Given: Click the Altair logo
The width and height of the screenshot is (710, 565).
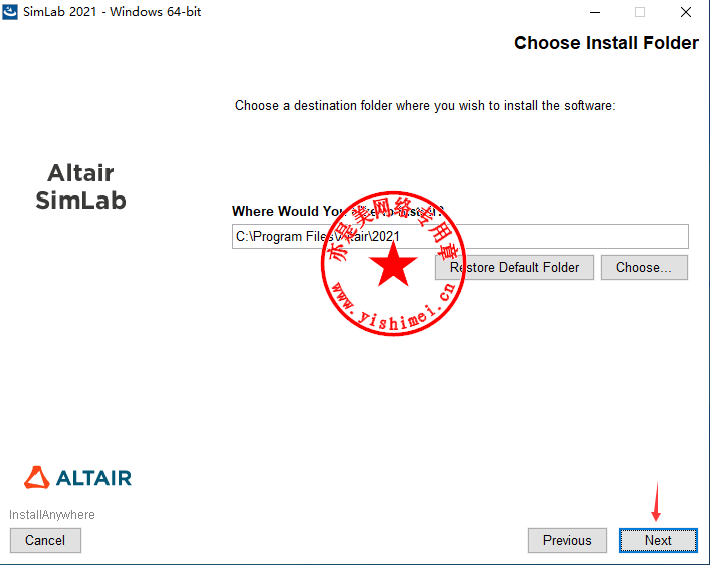Looking at the screenshot, I should [x=78, y=478].
